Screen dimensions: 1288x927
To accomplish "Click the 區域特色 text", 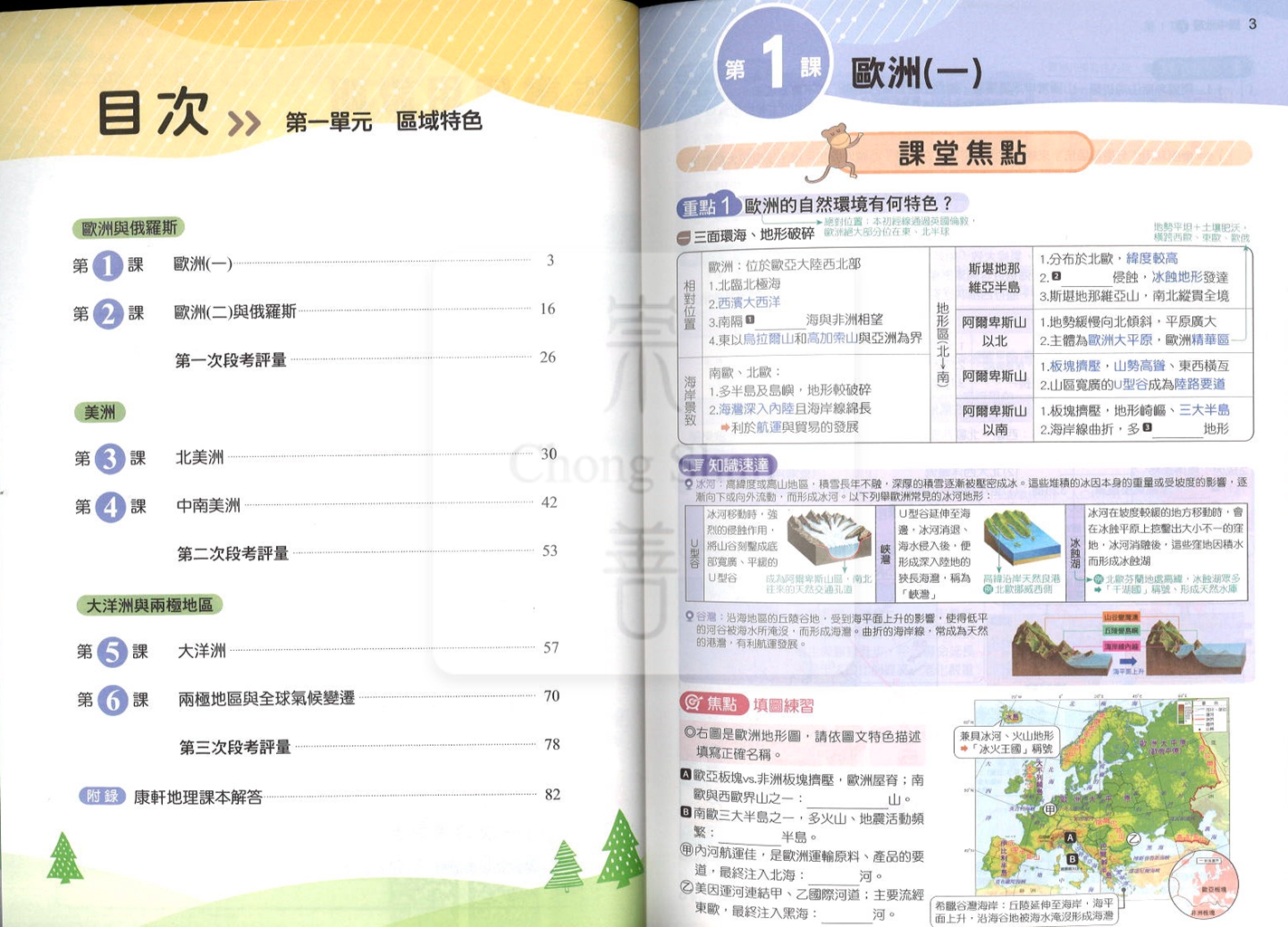I will click(x=439, y=121).
